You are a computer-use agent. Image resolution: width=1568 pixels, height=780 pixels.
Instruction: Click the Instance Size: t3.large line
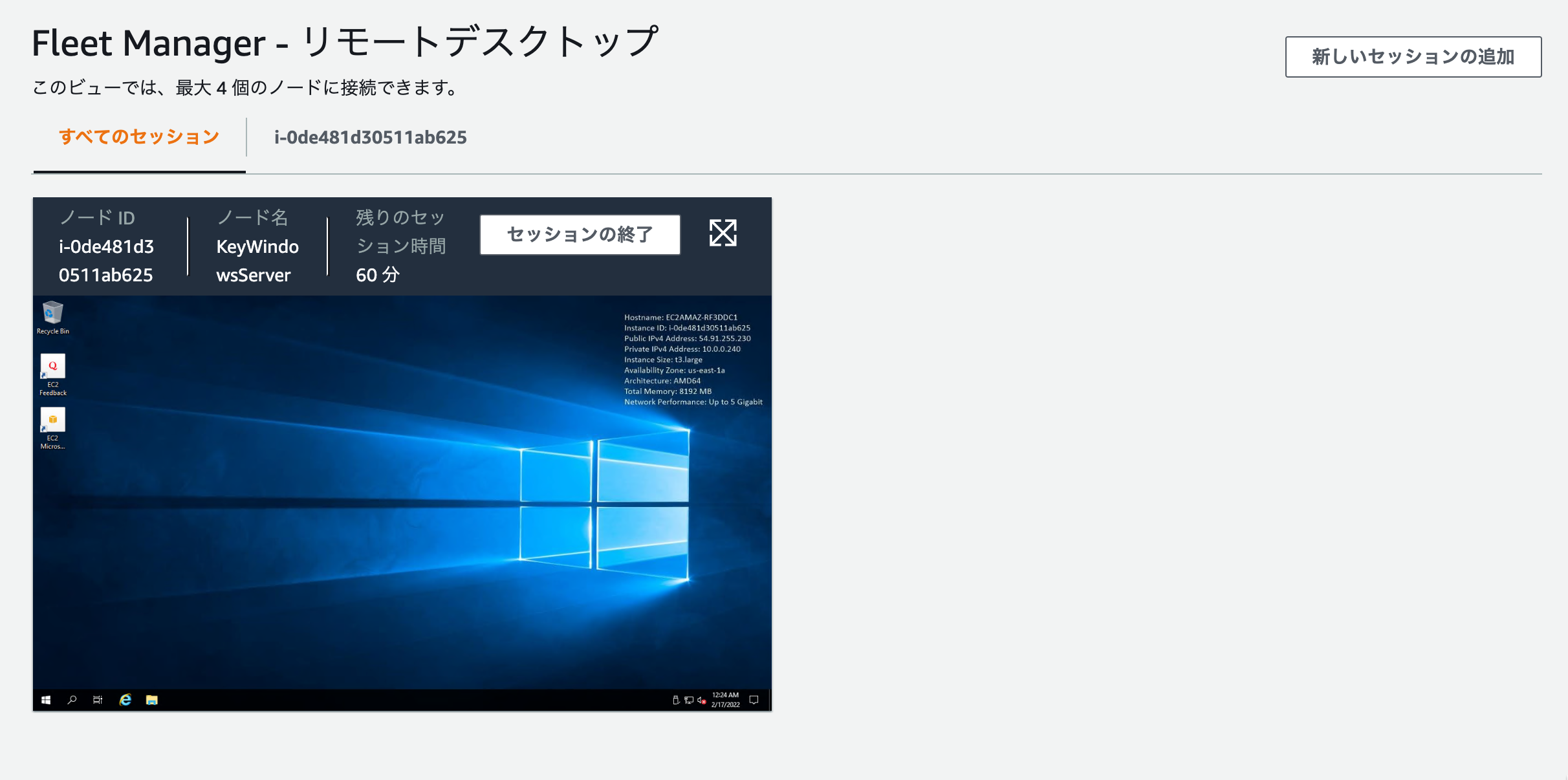663,360
